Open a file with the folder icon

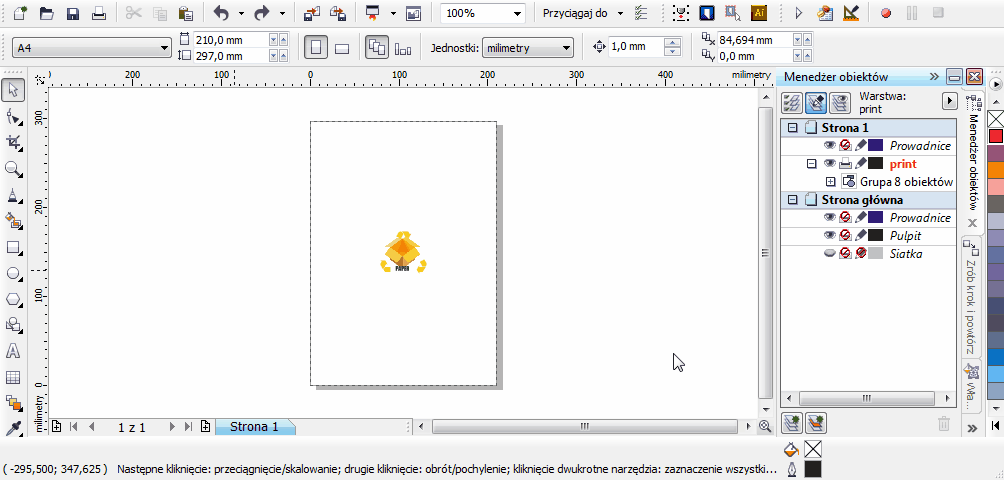coord(46,13)
